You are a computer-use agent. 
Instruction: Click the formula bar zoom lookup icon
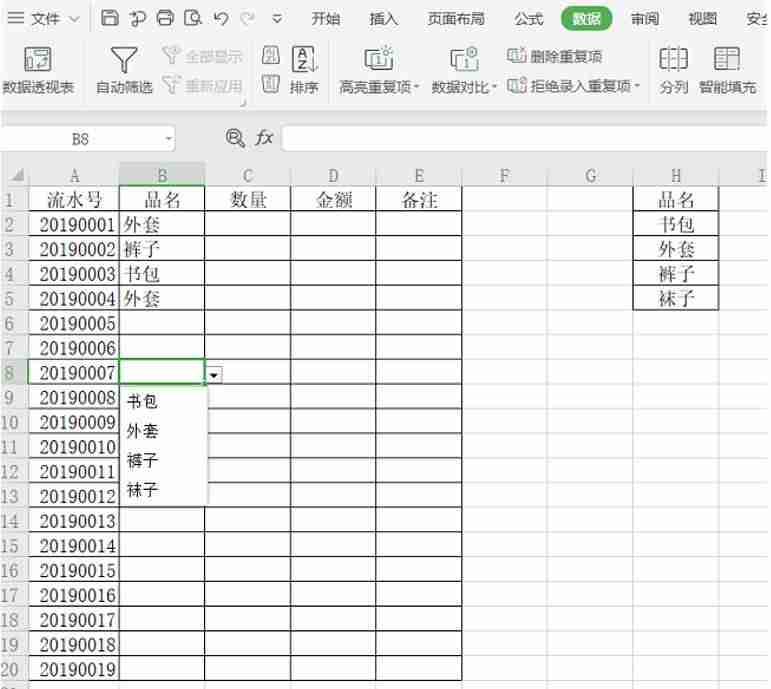tap(235, 138)
